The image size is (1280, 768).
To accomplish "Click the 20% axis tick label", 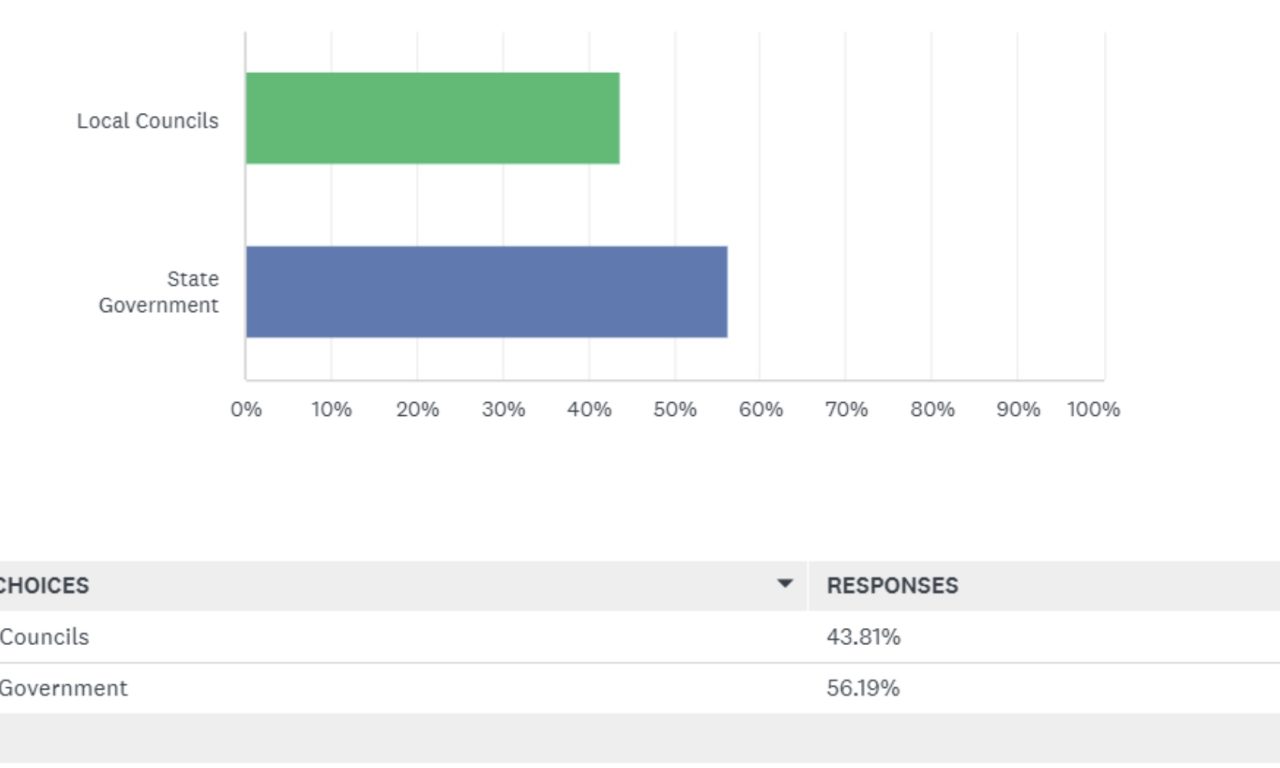I will pyautogui.click(x=417, y=409).
